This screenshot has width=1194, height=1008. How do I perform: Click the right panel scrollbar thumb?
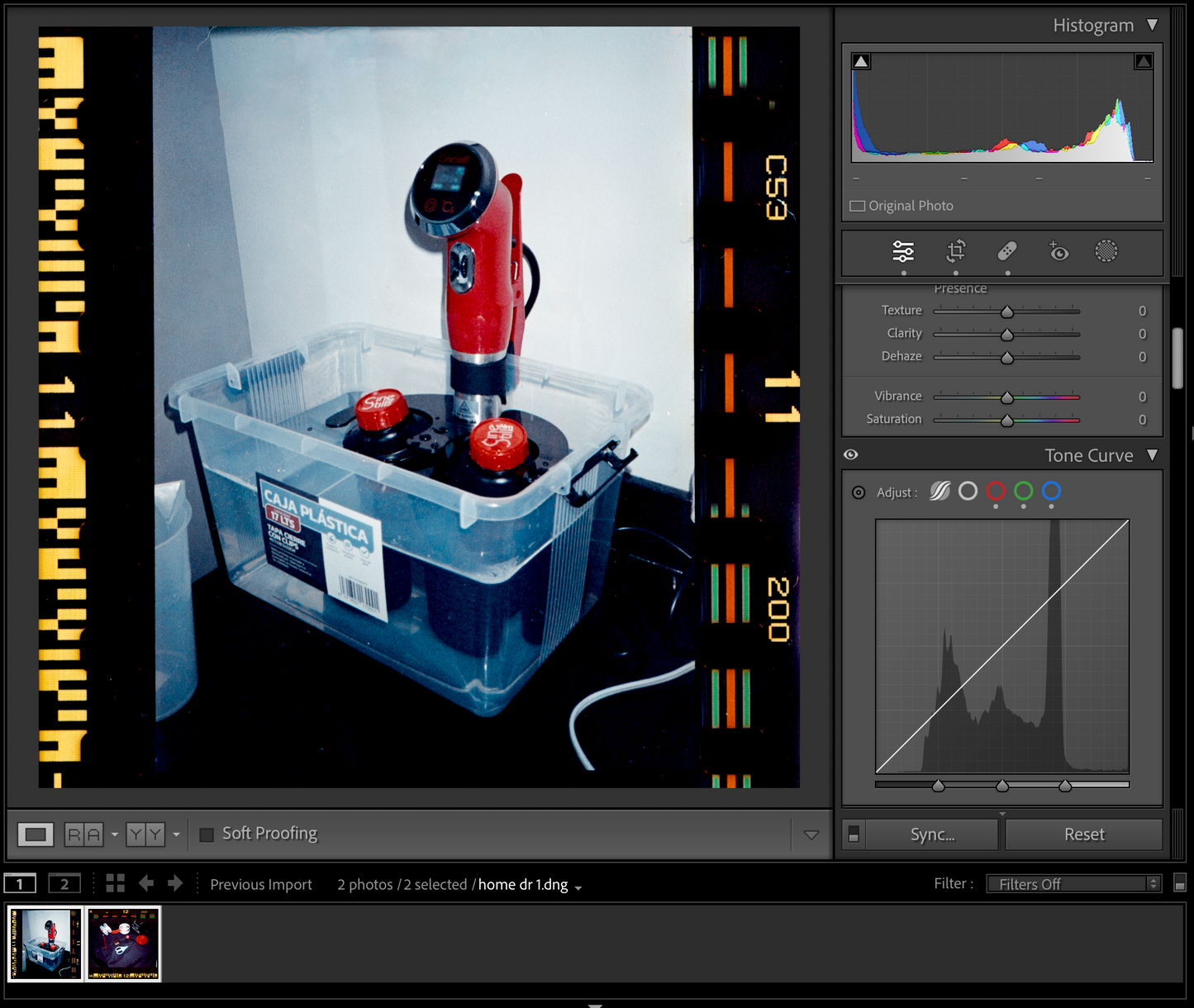click(x=1177, y=358)
